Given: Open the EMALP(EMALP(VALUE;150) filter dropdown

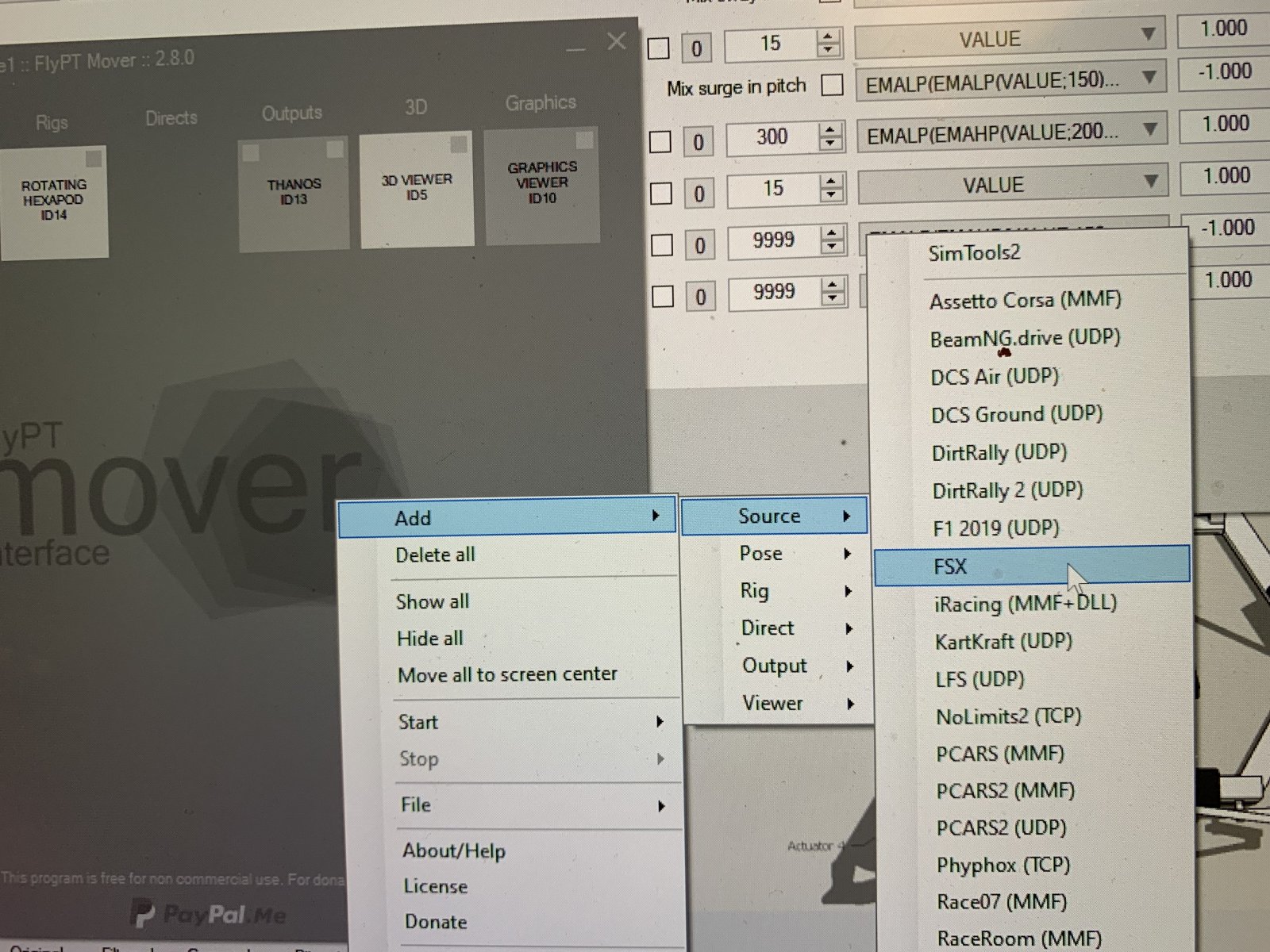Looking at the screenshot, I should (x=1010, y=80).
